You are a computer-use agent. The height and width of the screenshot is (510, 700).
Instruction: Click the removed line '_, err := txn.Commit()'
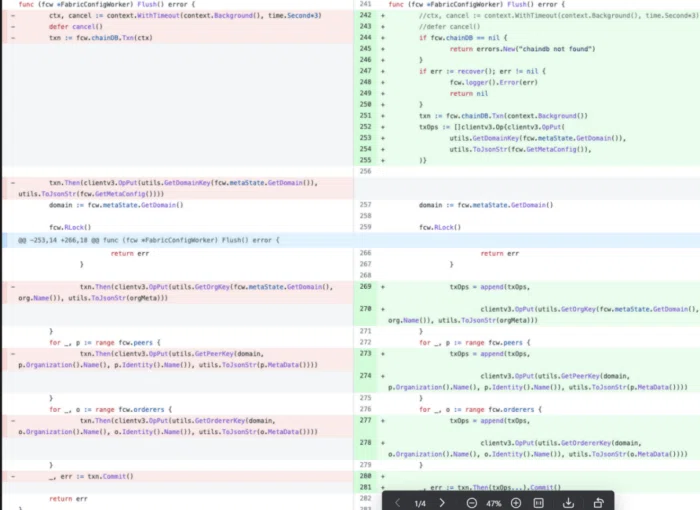tap(91, 476)
